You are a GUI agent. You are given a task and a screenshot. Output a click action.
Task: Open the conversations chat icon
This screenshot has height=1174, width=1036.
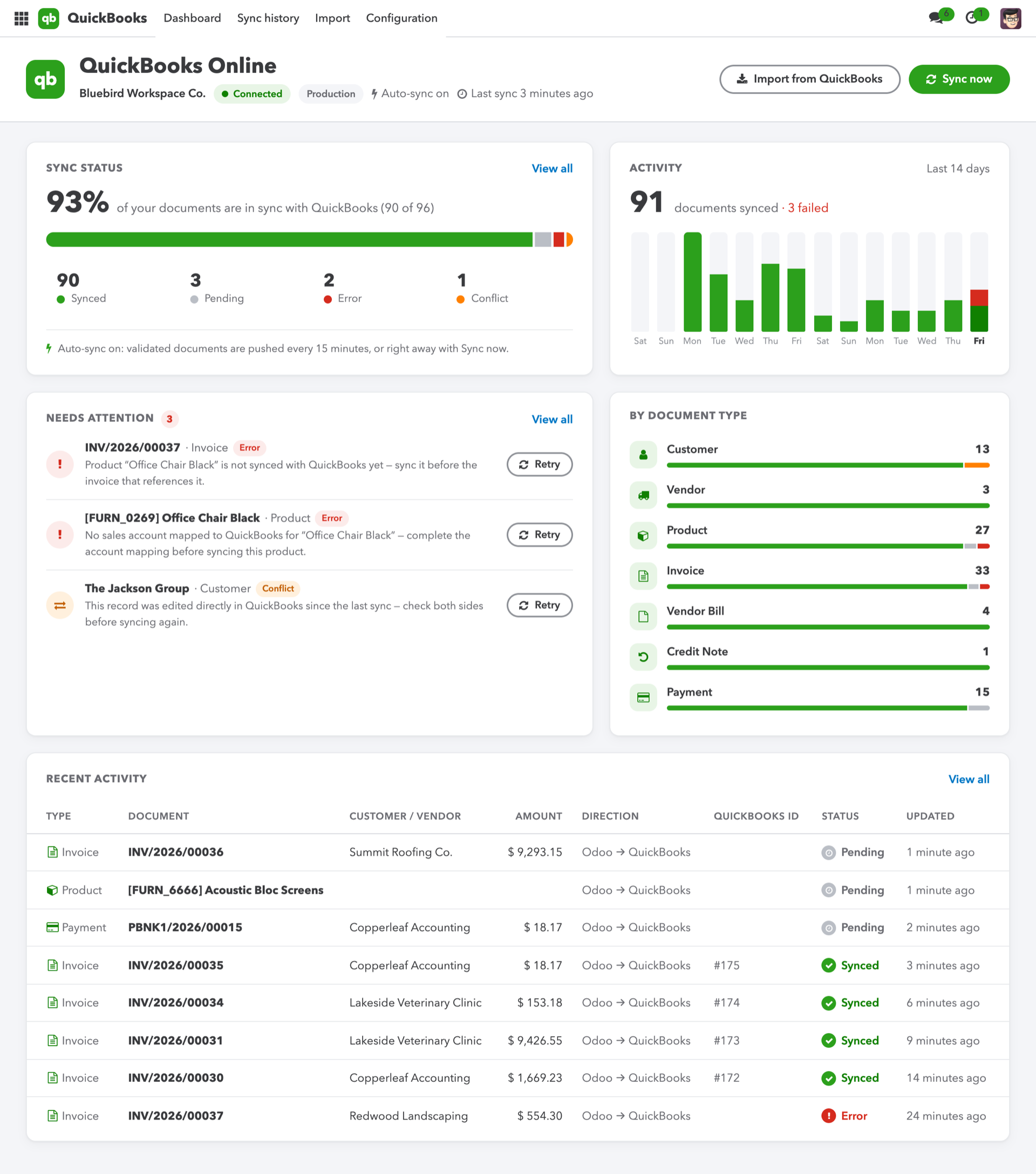tap(937, 18)
